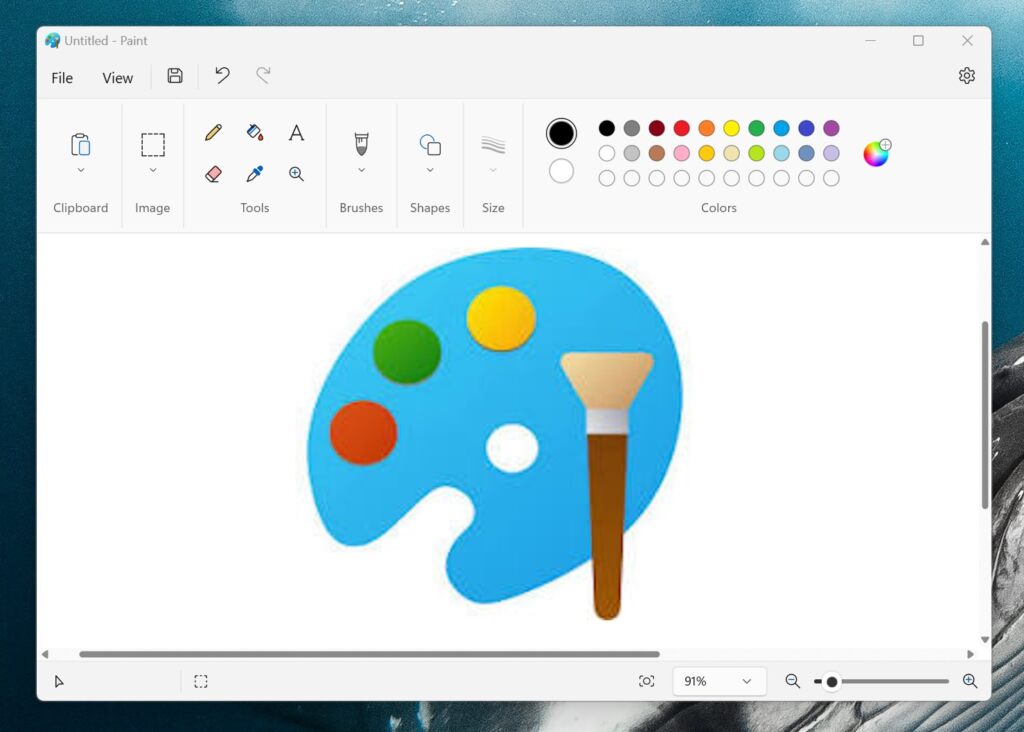Select the Fill with color tool
Image resolution: width=1024 pixels, height=732 pixels.
point(254,131)
